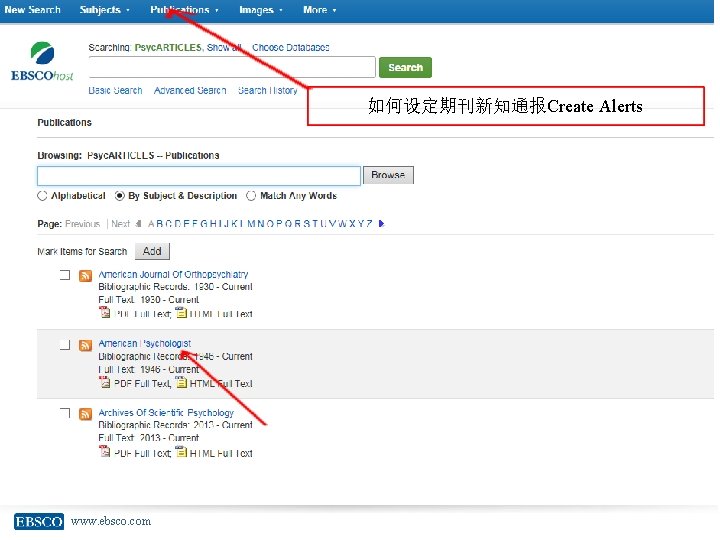This screenshot has width=720, height=540.
Task: Open Archives Of Scientific Psychology title link
Action: point(166,412)
